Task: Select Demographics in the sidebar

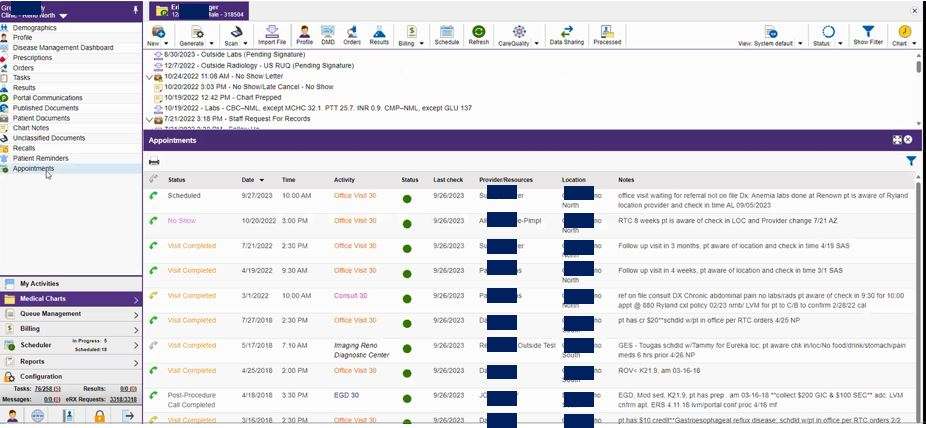Action: [x=35, y=28]
